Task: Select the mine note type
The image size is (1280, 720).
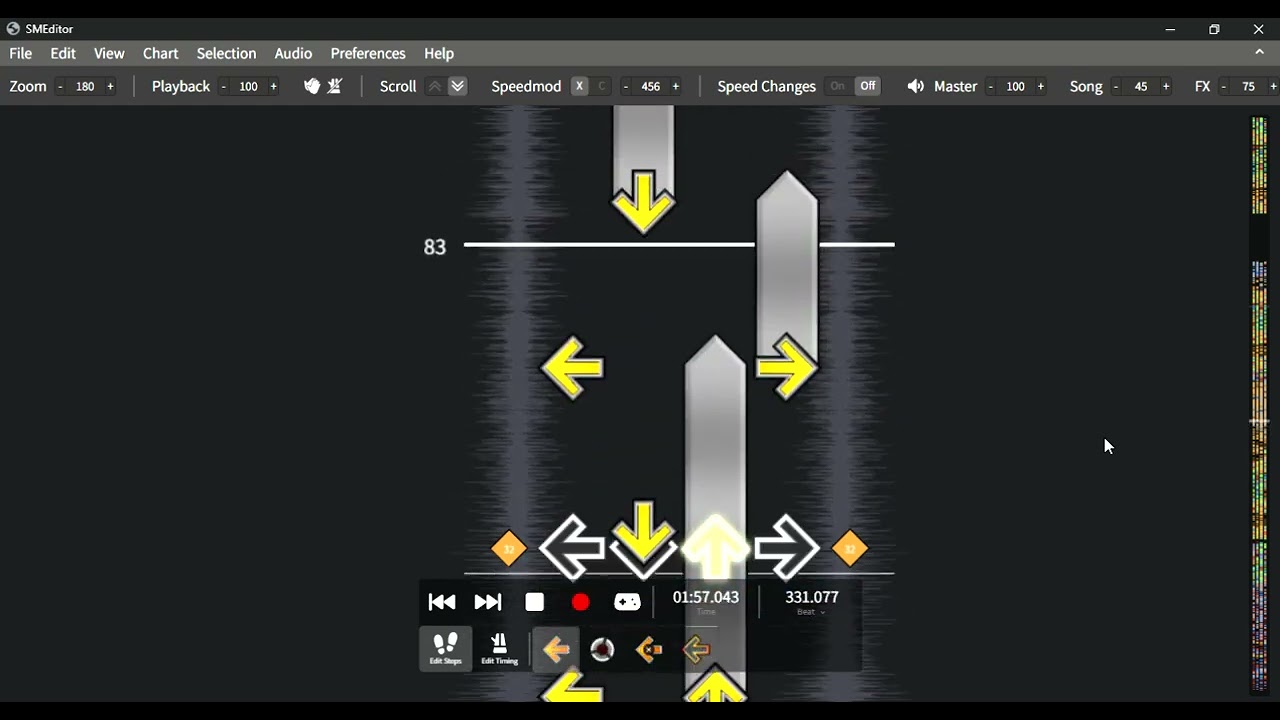Action: 602,650
